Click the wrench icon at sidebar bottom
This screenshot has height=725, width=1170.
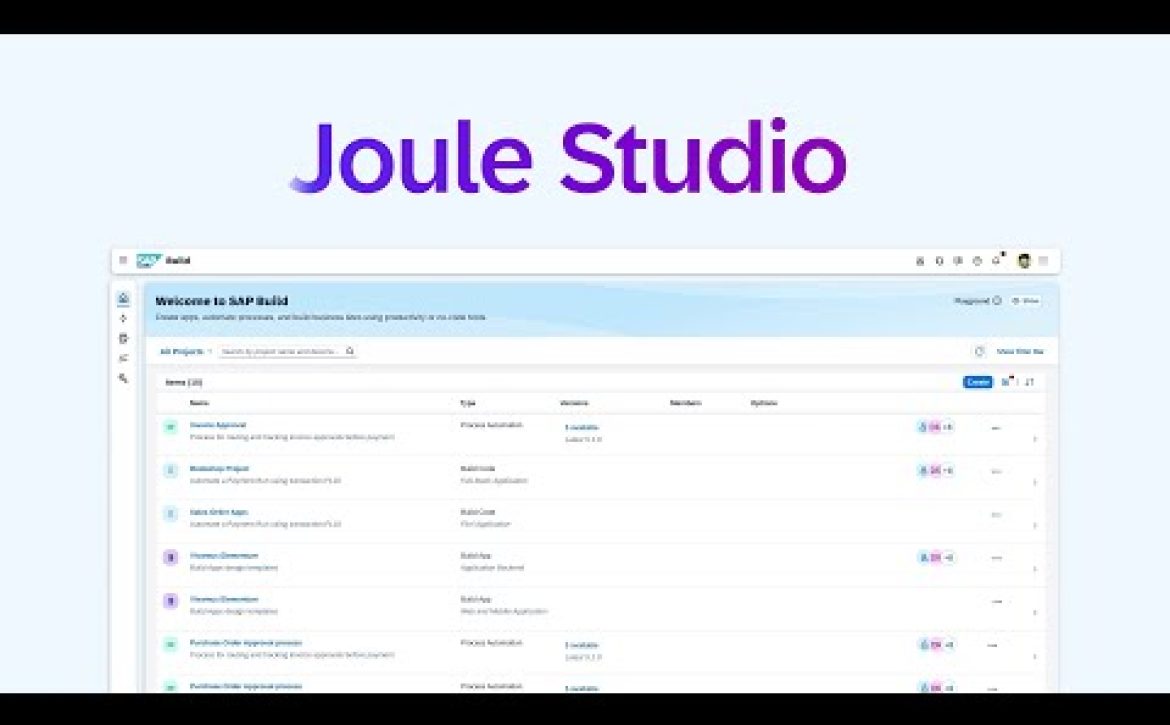pos(123,378)
